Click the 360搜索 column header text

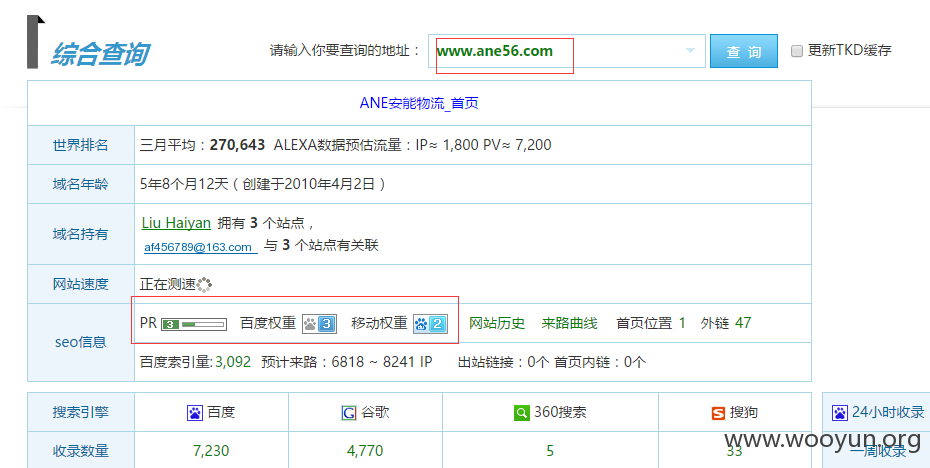click(x=560, y=412)
